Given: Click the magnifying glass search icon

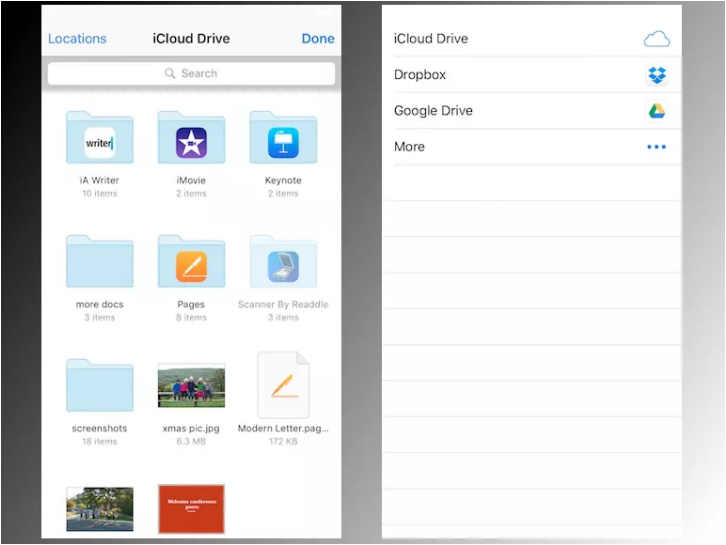Looking at the screenshot, I should click(170, 73).
